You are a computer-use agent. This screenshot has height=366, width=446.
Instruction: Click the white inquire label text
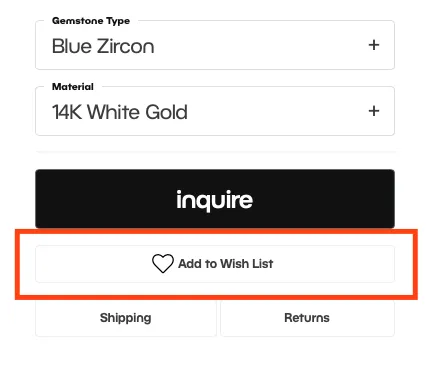pyautogui.click(x=215, y=200)
